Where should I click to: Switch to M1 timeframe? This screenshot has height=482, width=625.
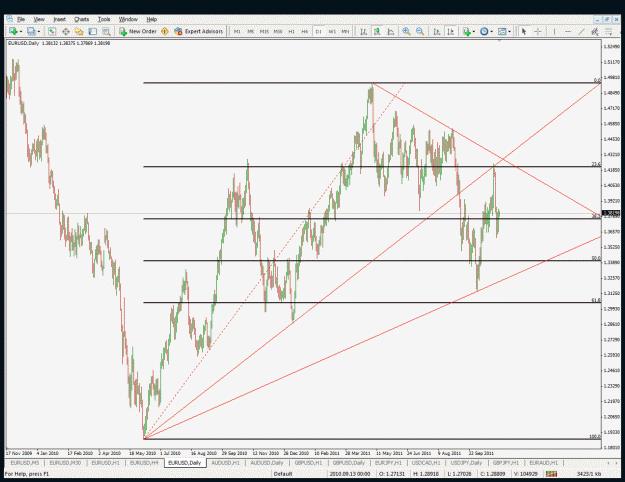coord(237,31)
